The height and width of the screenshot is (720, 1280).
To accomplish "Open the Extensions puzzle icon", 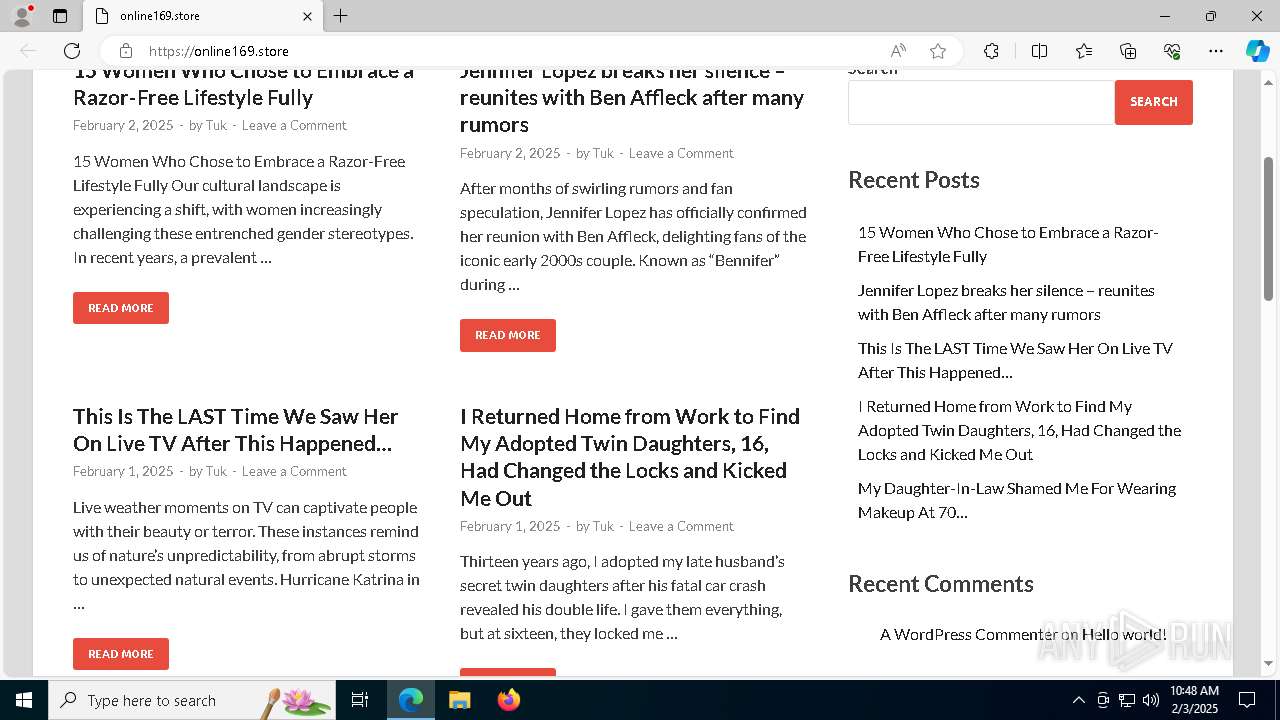I will (x=991, y=51).
